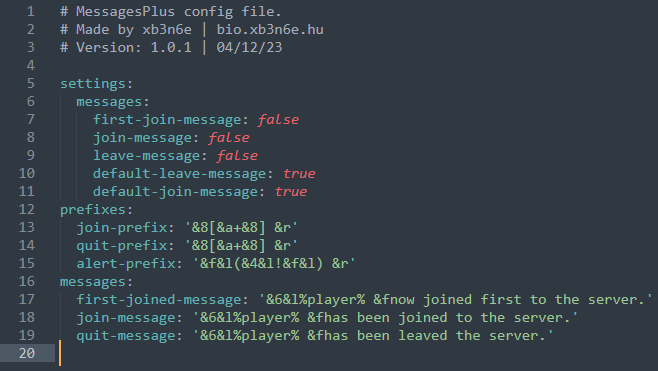Select line number 5 in the gutter
658x371 pixels.
(x=31, y=84)
